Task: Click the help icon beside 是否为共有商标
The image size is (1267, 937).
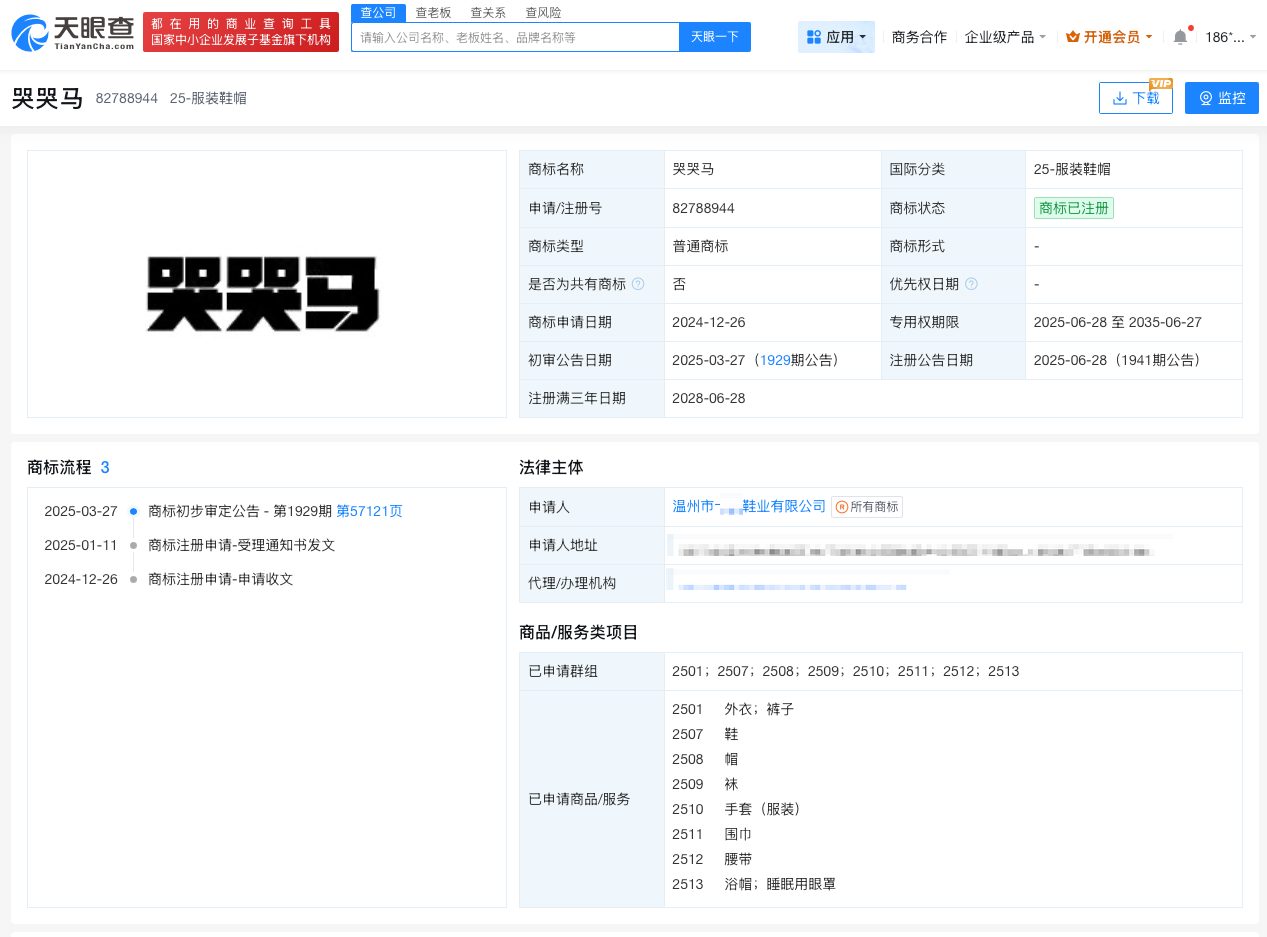Action: point(637,284)
